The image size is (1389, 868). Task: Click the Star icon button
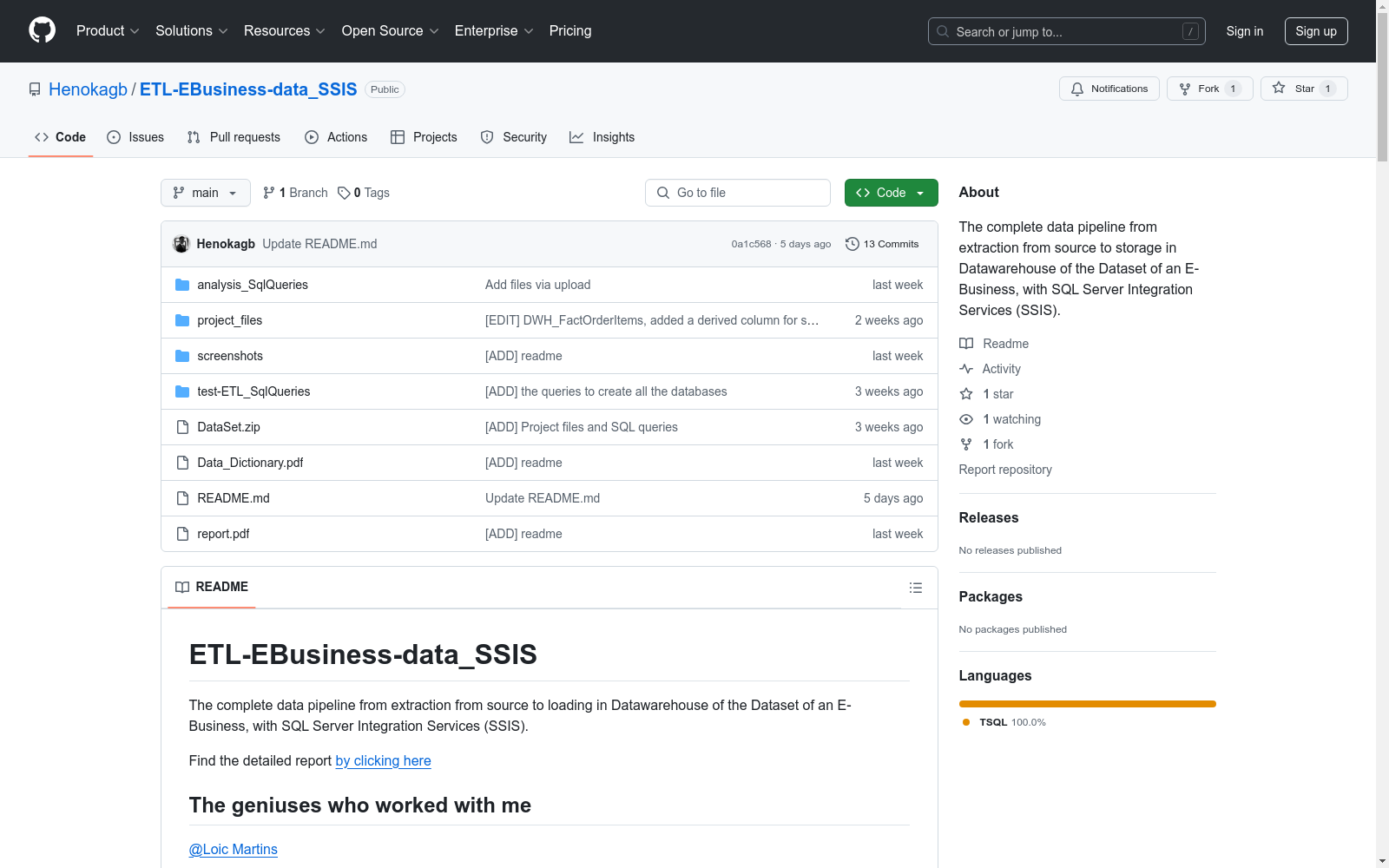[x=1279, y=88]
